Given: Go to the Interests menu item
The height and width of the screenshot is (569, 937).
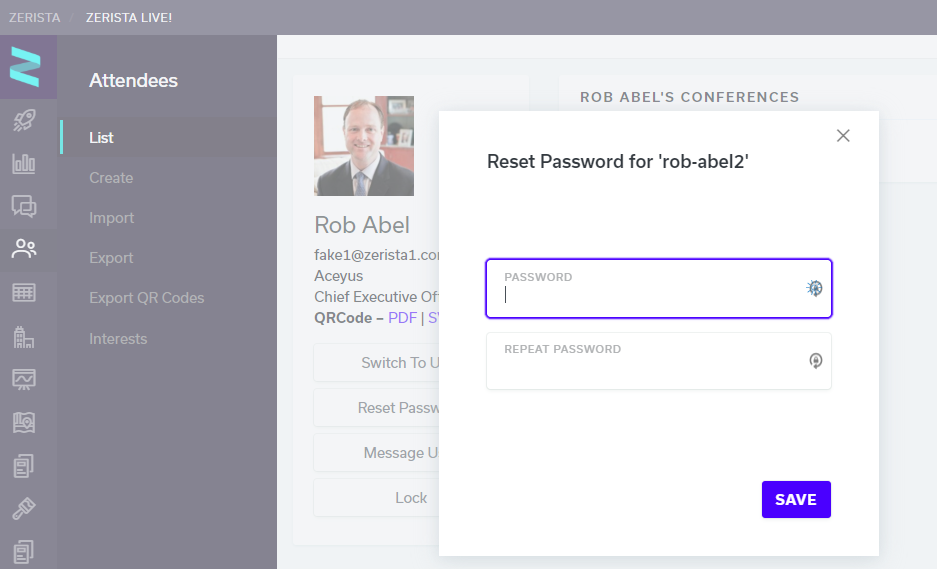Looking at the screenshot, I should (118, 339).
